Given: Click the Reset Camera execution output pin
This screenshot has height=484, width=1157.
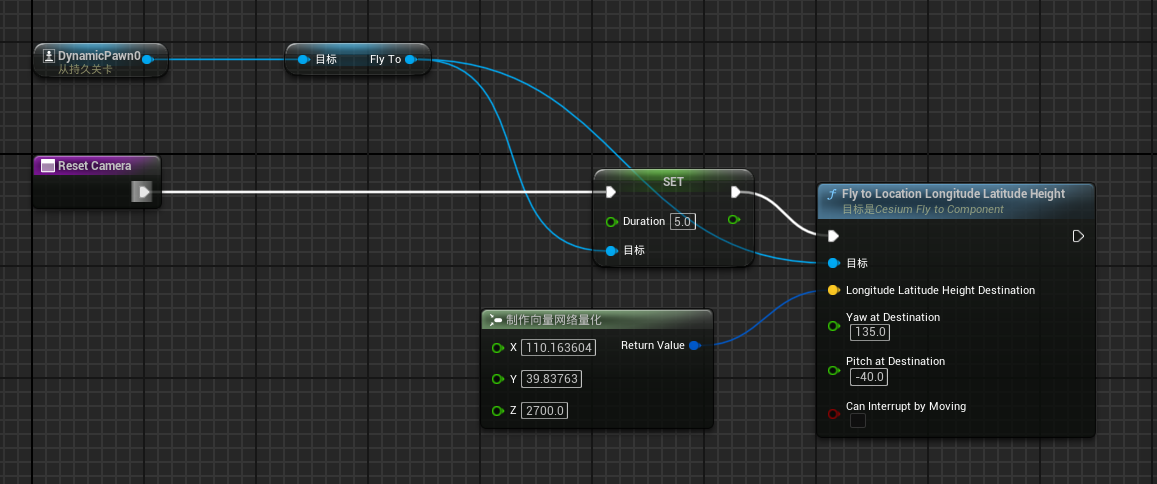Looking at the screenshot, I should pyautogui.click(x=142, y=193).
